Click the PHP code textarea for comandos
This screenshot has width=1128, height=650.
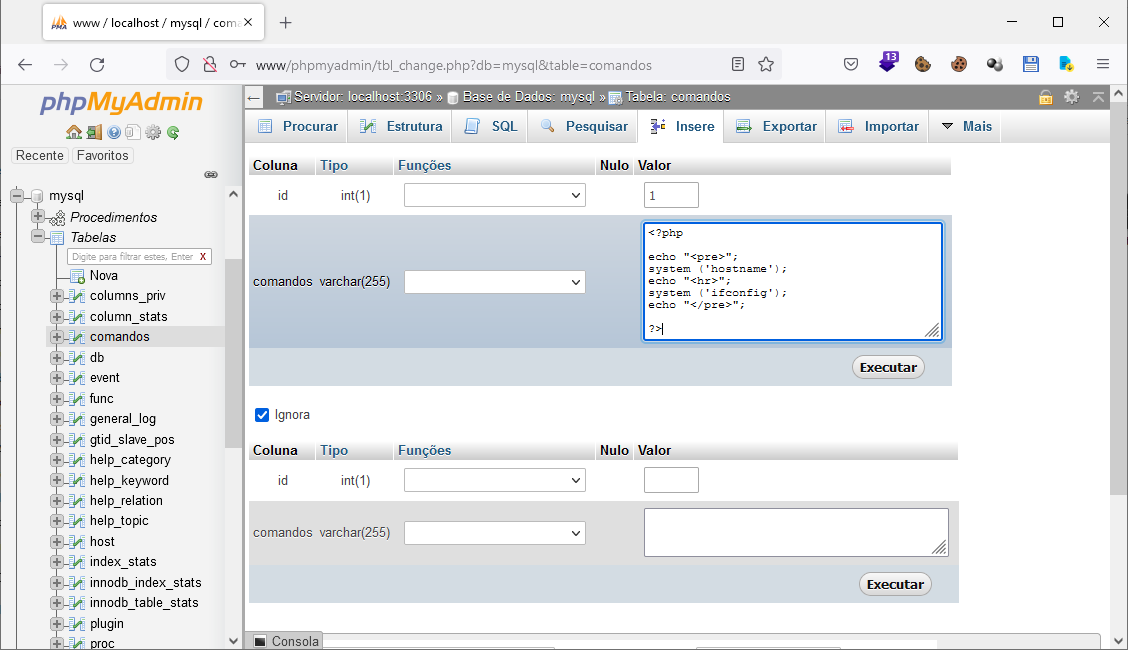[793, 281]
